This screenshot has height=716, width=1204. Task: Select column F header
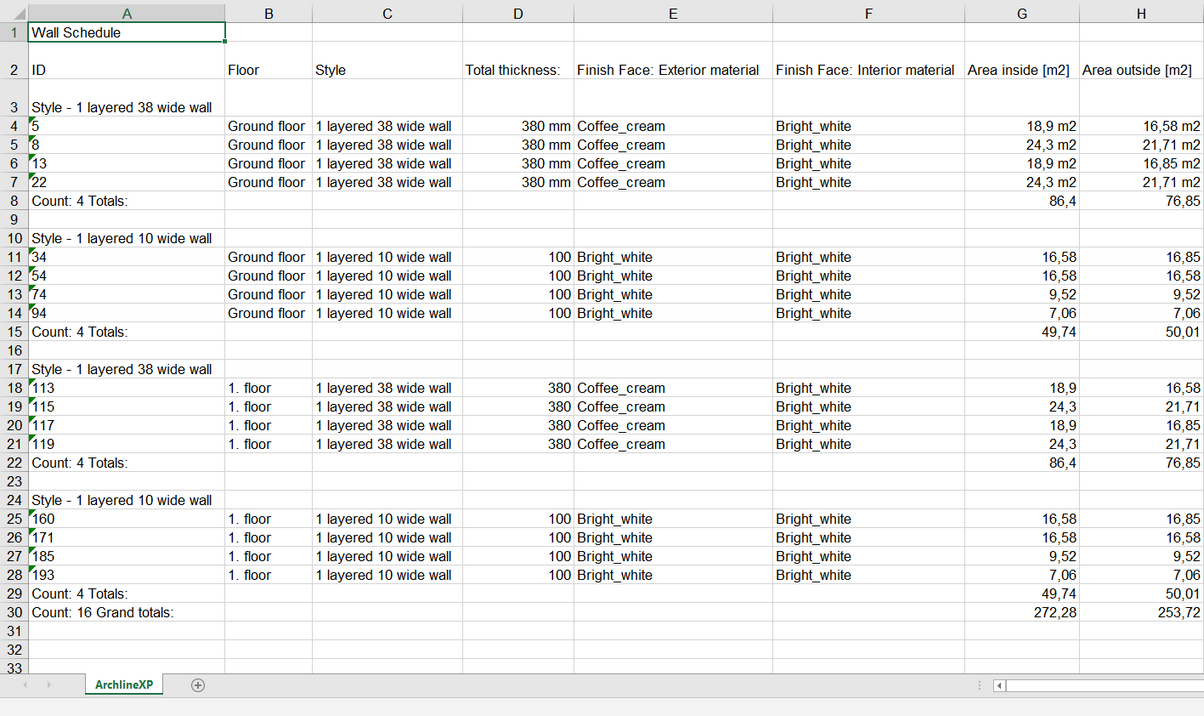click(x=868, y=12)
